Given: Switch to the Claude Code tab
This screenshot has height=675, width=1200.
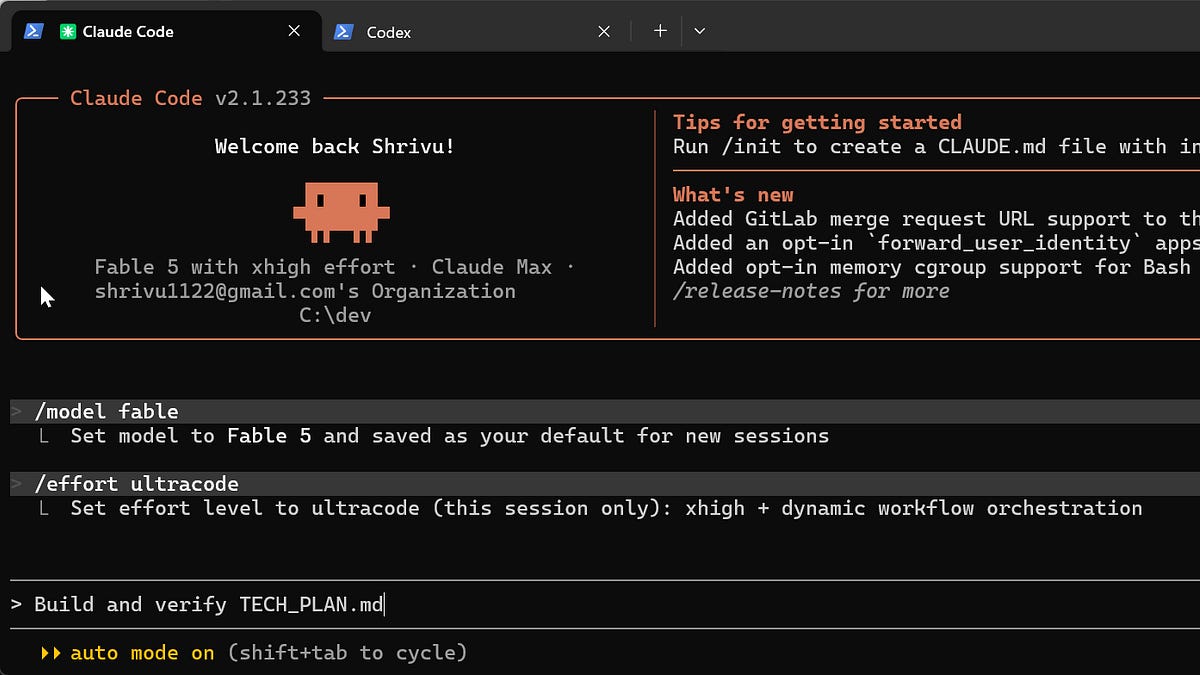Looking at the screenshot, I should [x=166, y=31].
